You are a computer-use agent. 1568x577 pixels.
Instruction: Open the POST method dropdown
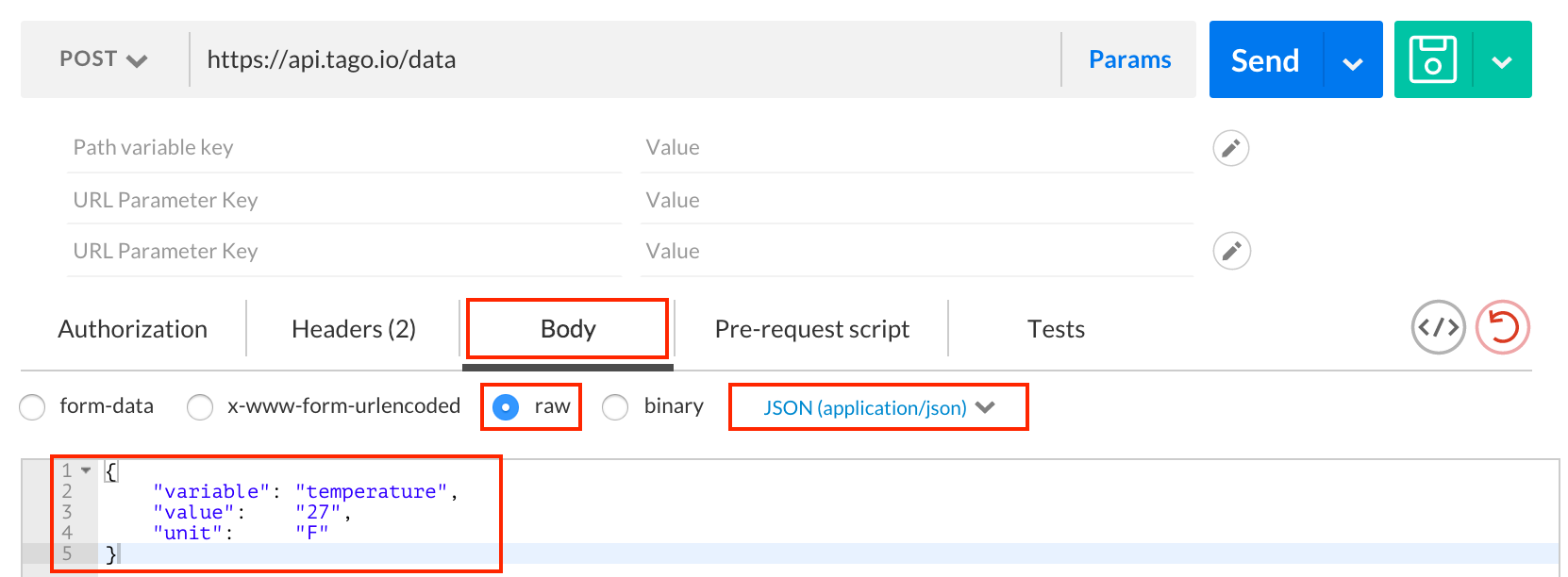point(104,59)
